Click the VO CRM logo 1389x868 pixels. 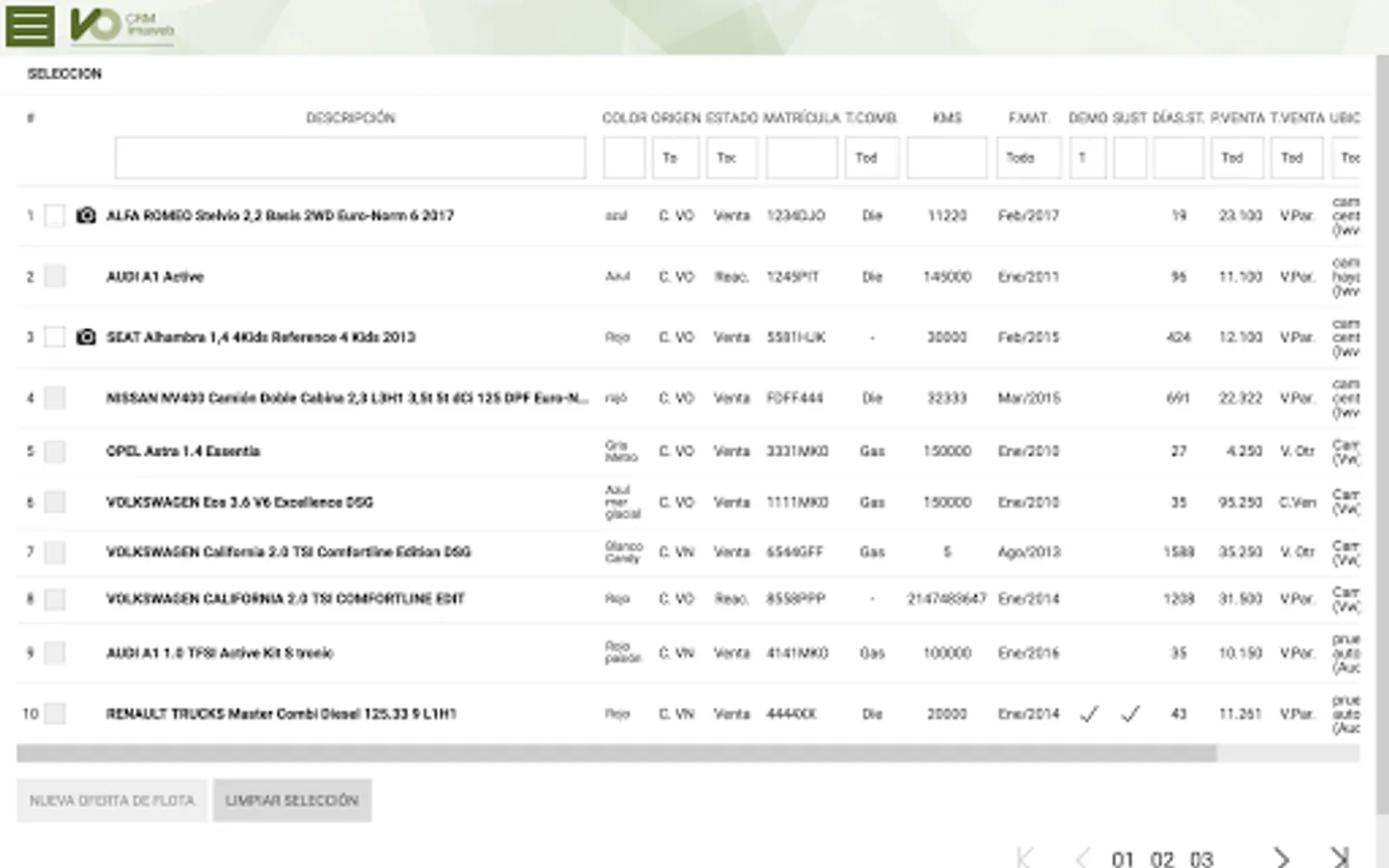click(122, 25)
